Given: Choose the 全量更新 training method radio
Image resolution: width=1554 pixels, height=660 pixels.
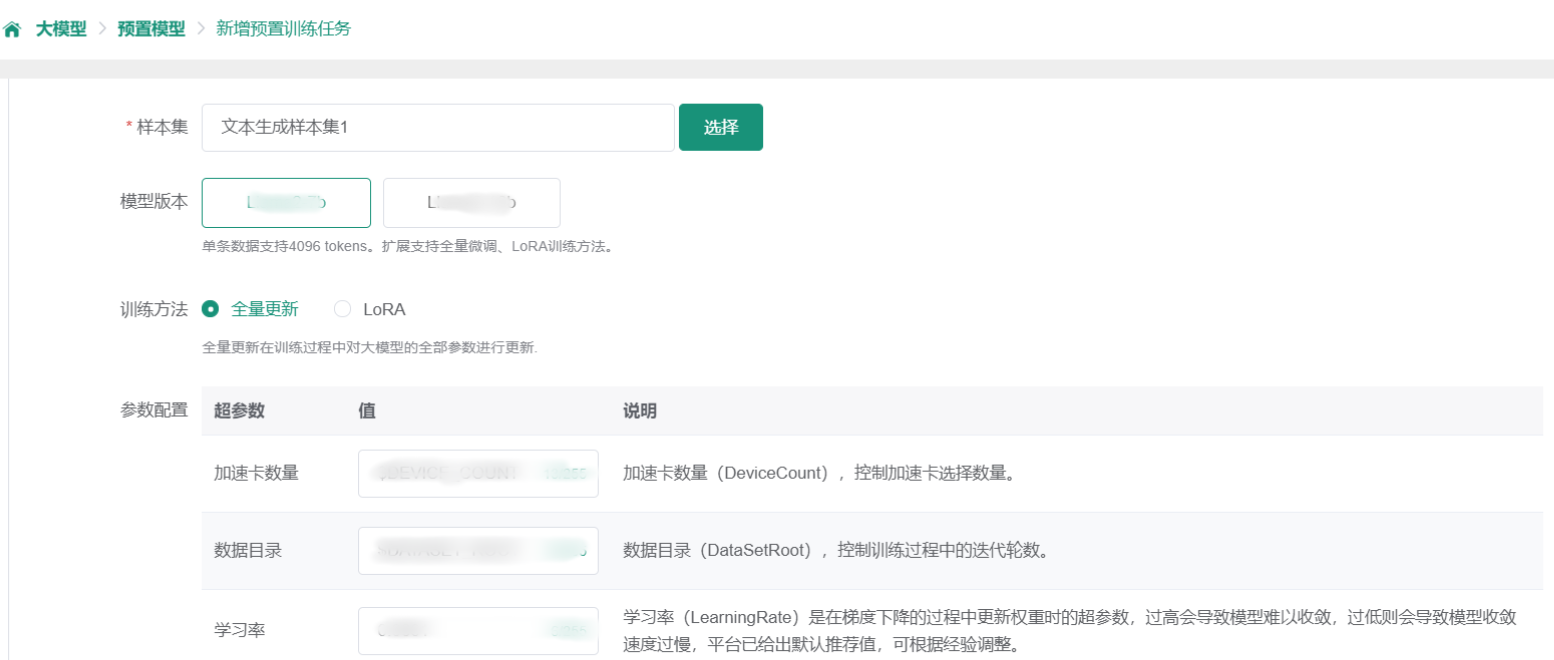Looking at the screenshot, I should tap(210, 309).
